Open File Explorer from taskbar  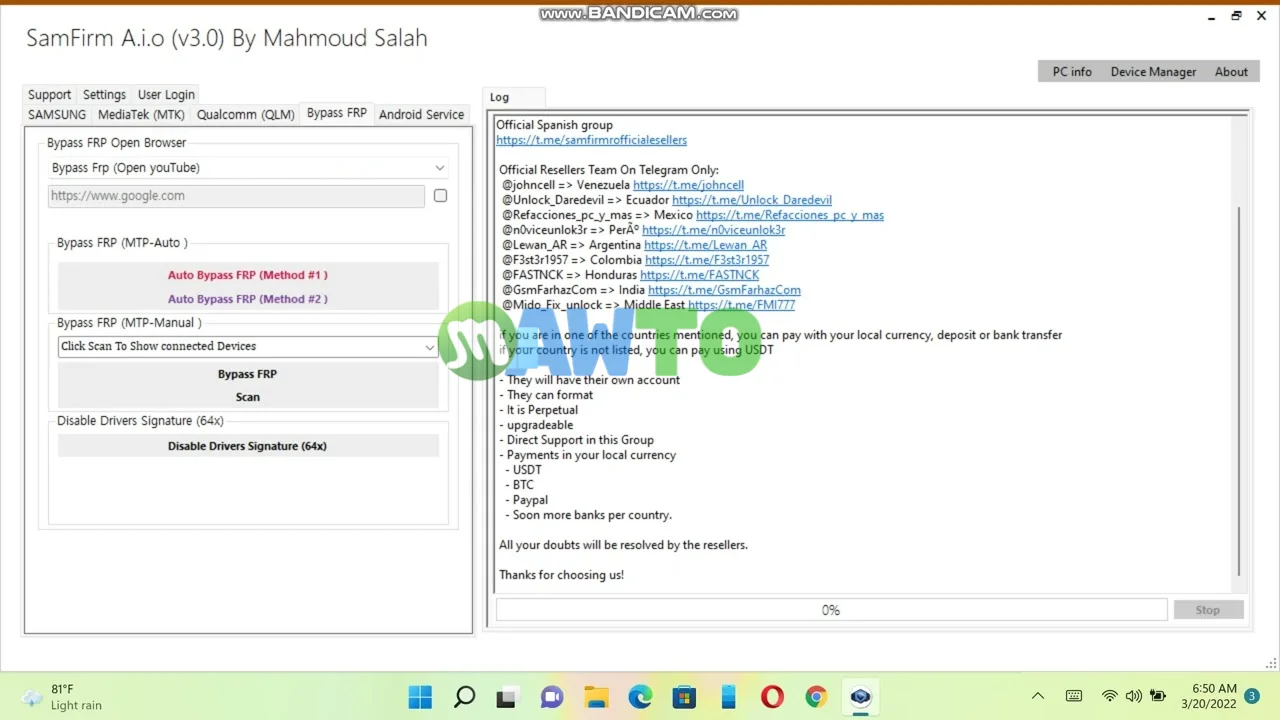coord(596,697)
